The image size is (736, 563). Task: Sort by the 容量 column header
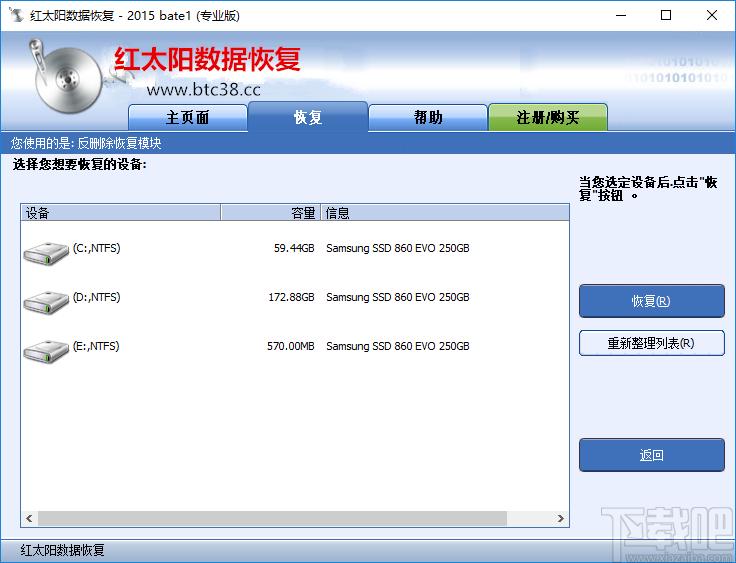point(270,213)
